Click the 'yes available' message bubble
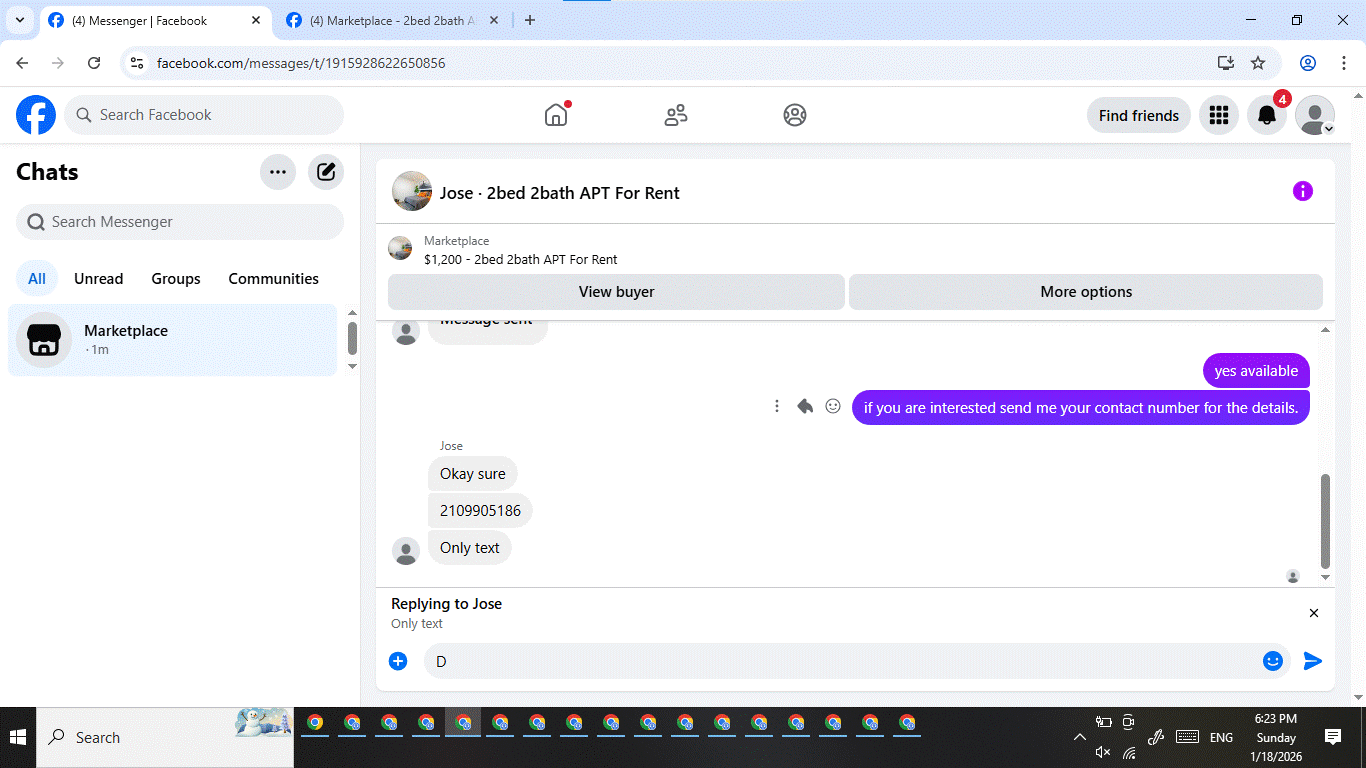 click(1256, 371)
